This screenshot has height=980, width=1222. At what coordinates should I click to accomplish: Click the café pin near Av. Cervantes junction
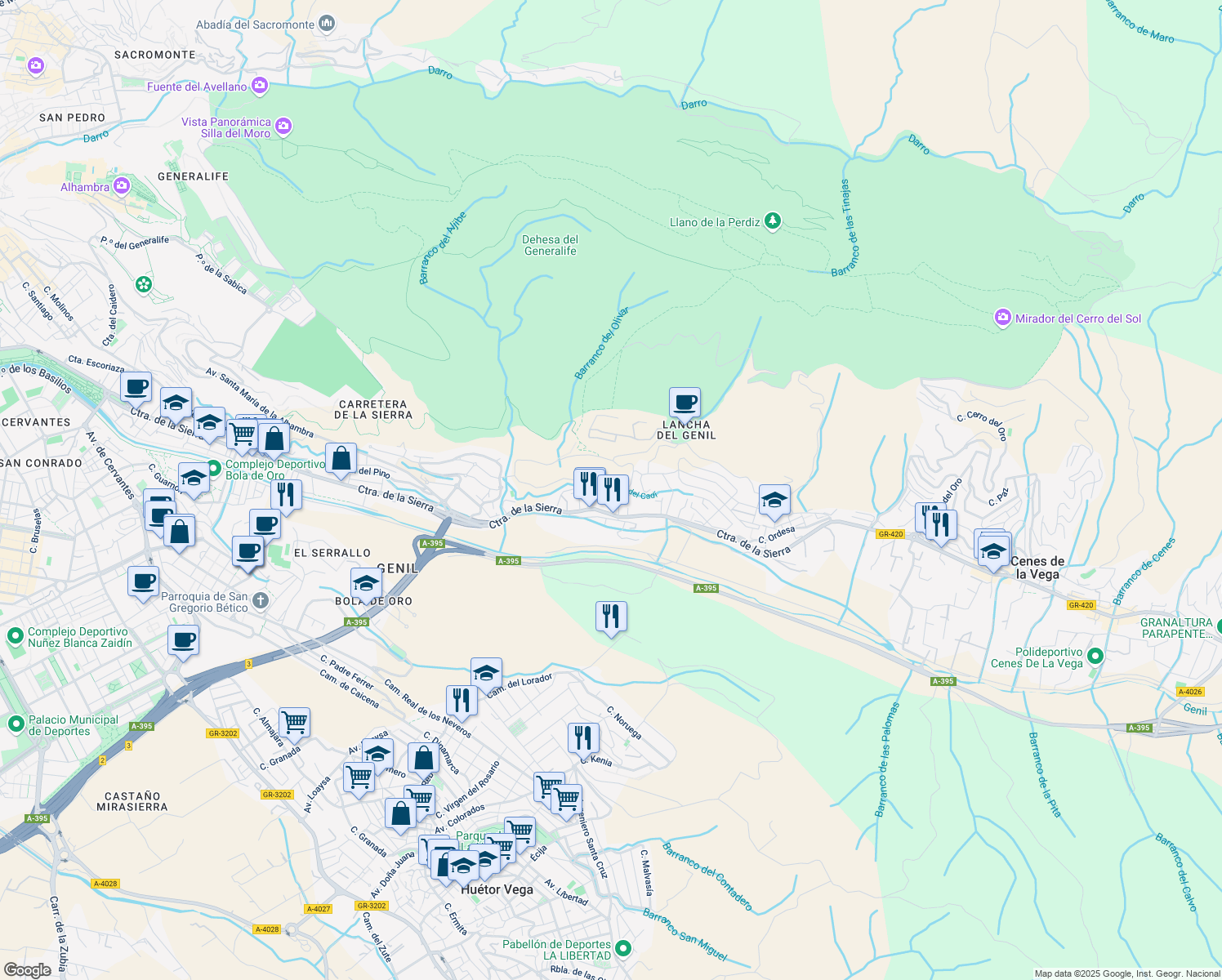click(x=183, y=642)
